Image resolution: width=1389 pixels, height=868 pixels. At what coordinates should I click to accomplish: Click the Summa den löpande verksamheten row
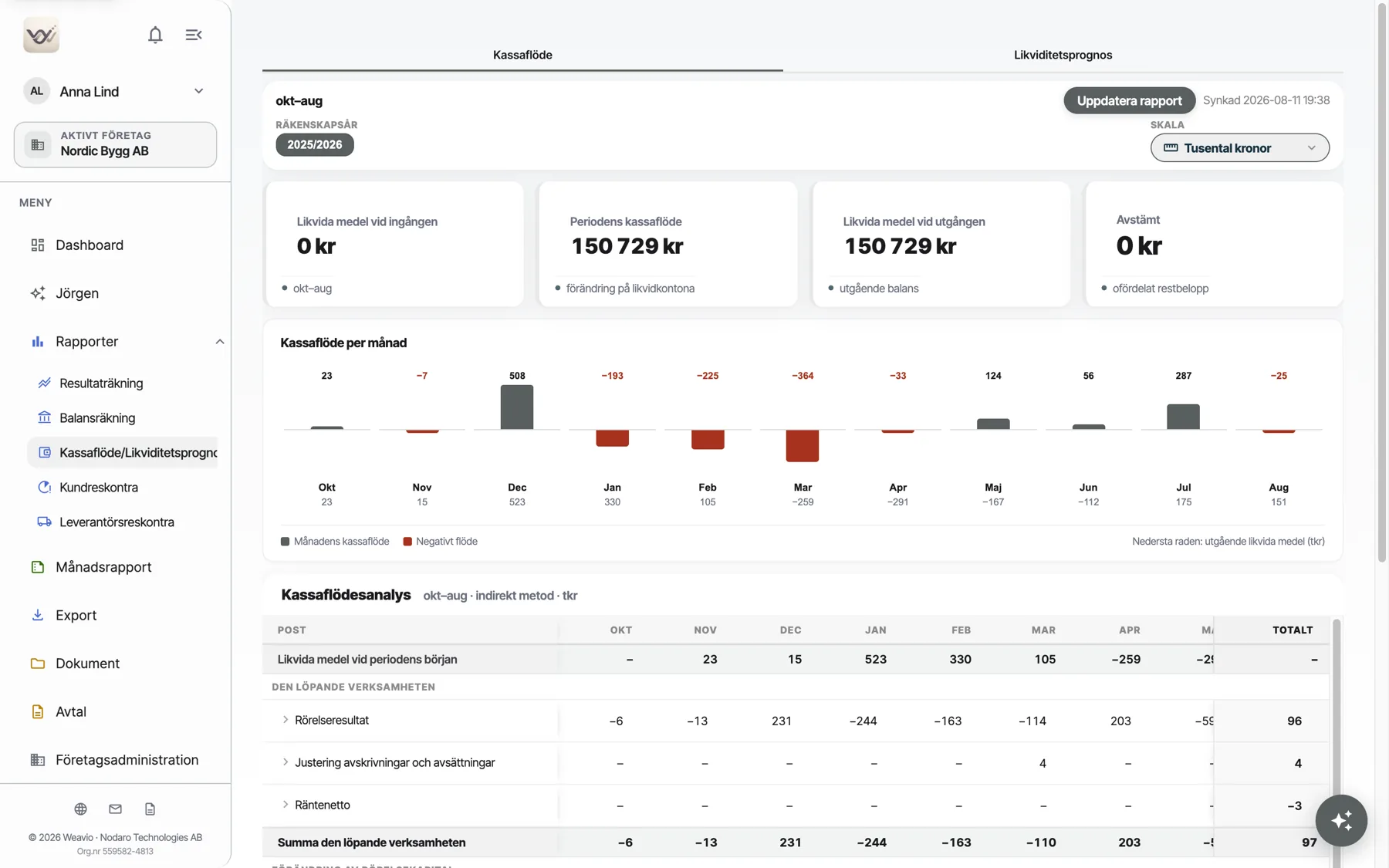(796, 843)
